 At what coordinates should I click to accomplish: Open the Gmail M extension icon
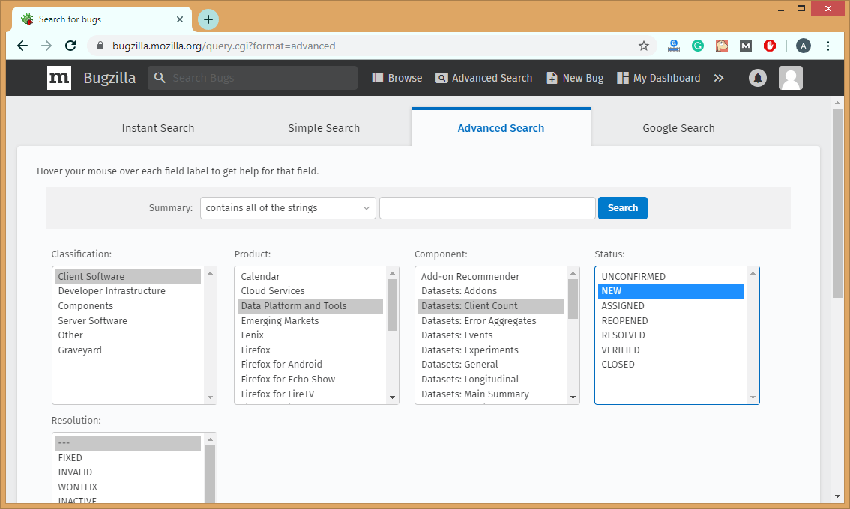click(x=746, y=46)
